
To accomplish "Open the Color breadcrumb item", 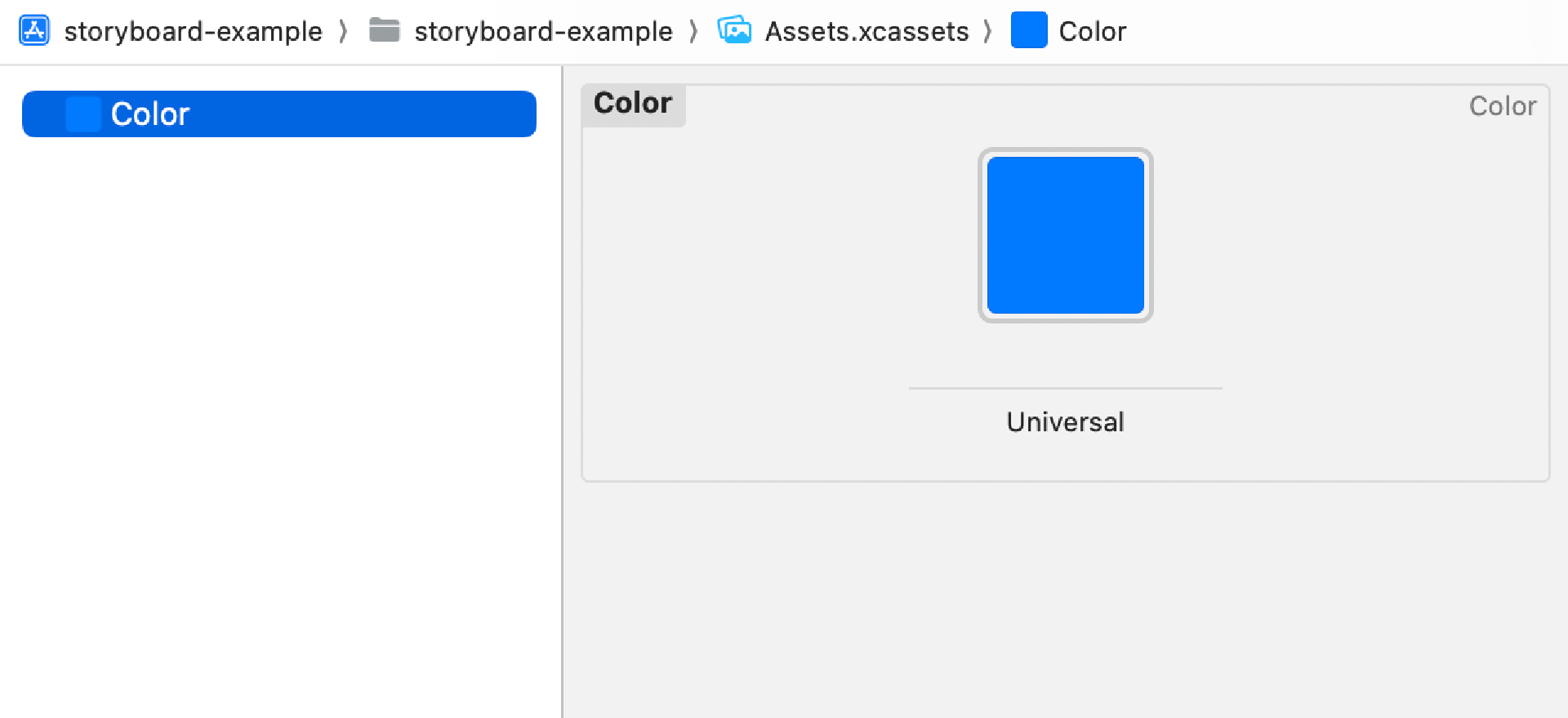I will pos(1093,31).
